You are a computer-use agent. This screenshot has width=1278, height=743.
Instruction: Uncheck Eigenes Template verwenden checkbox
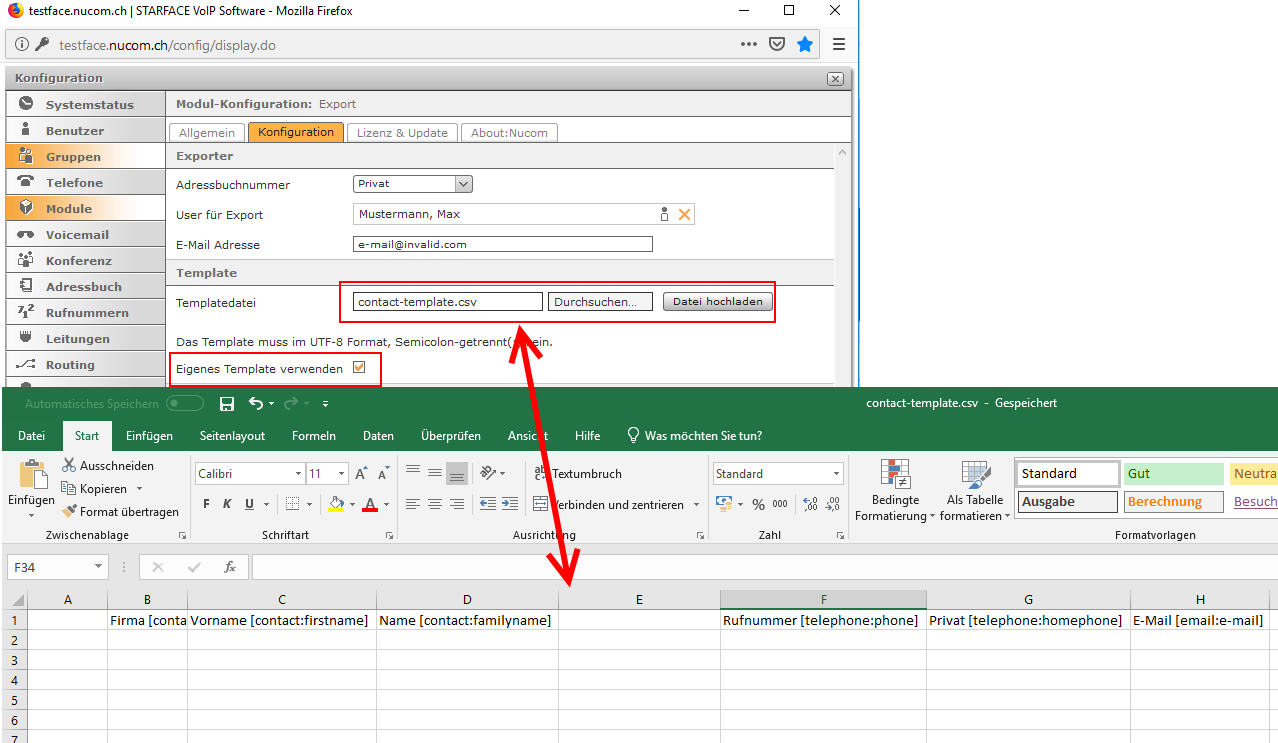tap(360, 368)
